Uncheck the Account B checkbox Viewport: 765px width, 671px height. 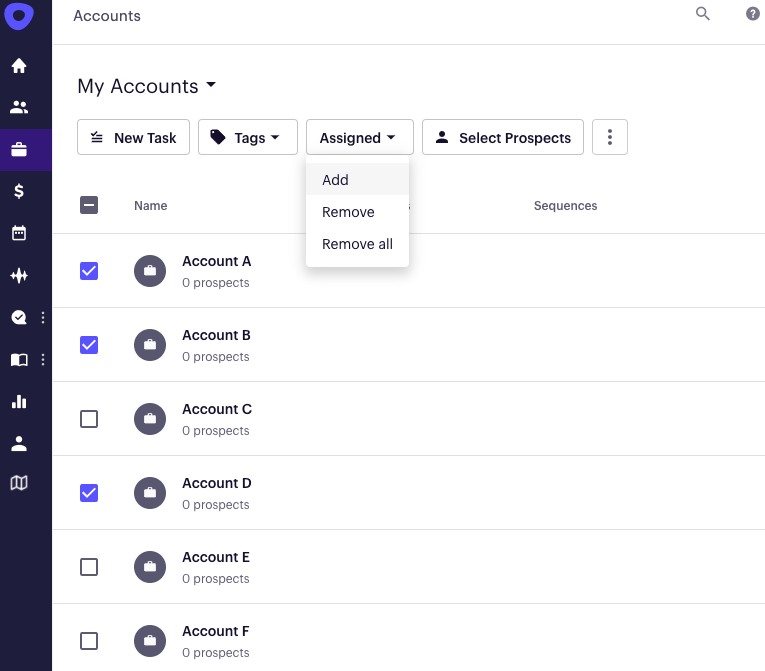coord(89,345)
